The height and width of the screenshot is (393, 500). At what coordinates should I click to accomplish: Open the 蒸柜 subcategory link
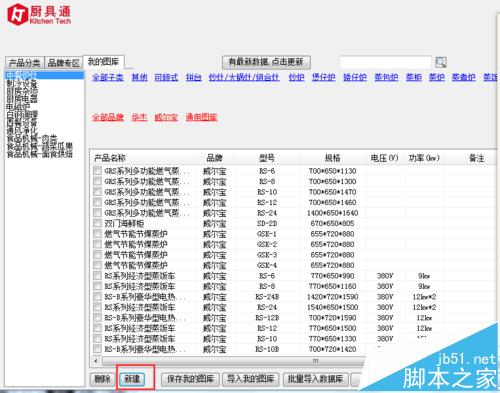[414, 77]
